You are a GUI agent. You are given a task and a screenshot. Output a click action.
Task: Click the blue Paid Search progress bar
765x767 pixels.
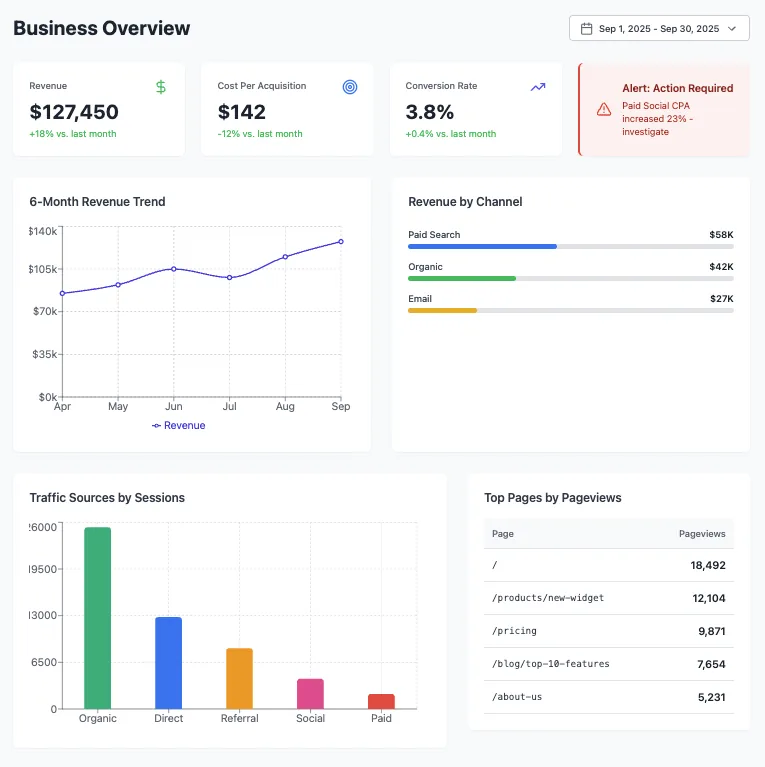coord(482,247)
